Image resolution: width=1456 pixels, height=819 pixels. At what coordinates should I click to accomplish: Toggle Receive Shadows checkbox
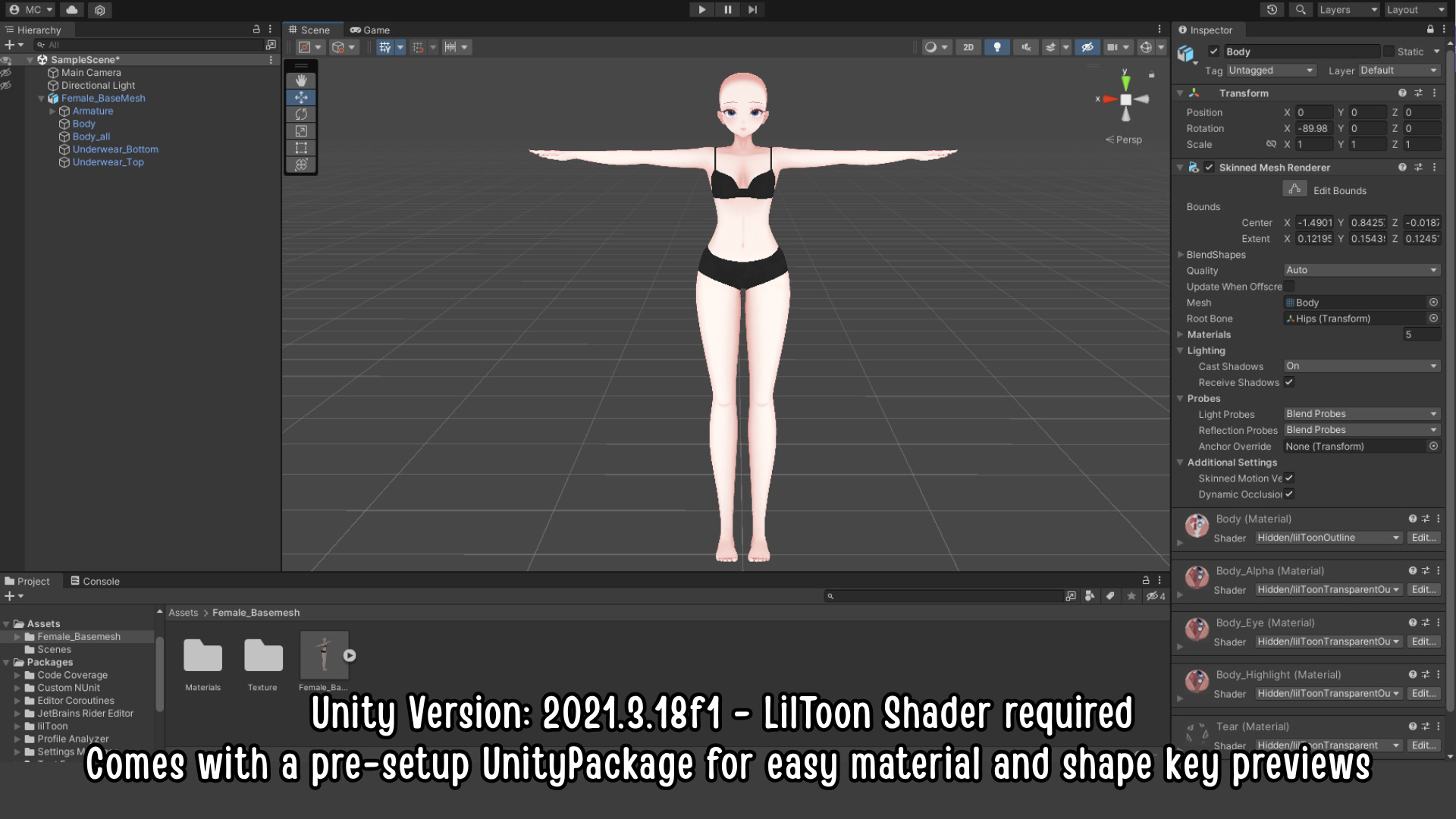coord(1289,382)
